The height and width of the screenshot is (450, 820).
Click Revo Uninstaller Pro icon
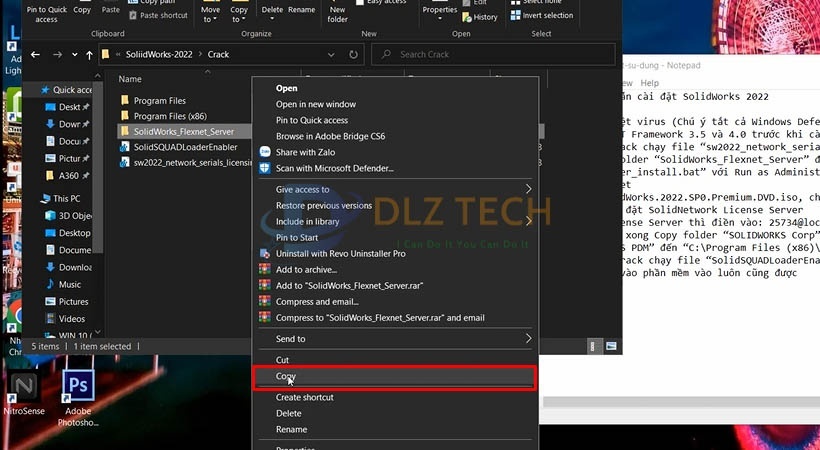pyautogui.click(x=265, y=254)
